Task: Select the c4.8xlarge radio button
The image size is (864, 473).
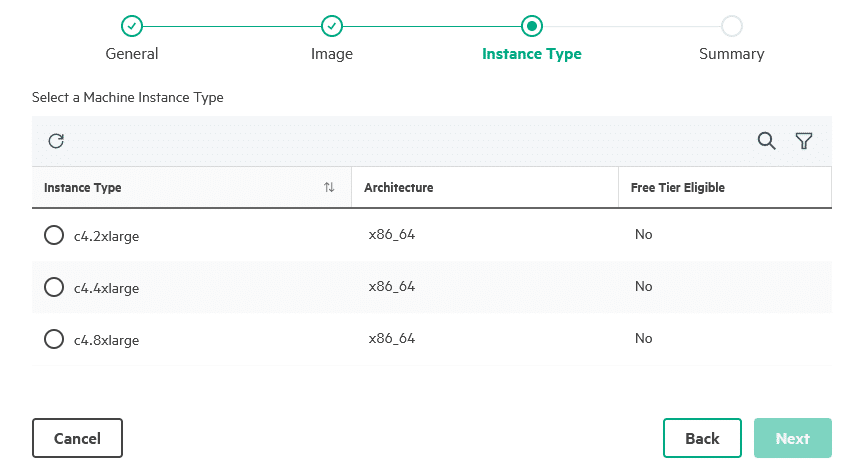Action: click(54, 338)
